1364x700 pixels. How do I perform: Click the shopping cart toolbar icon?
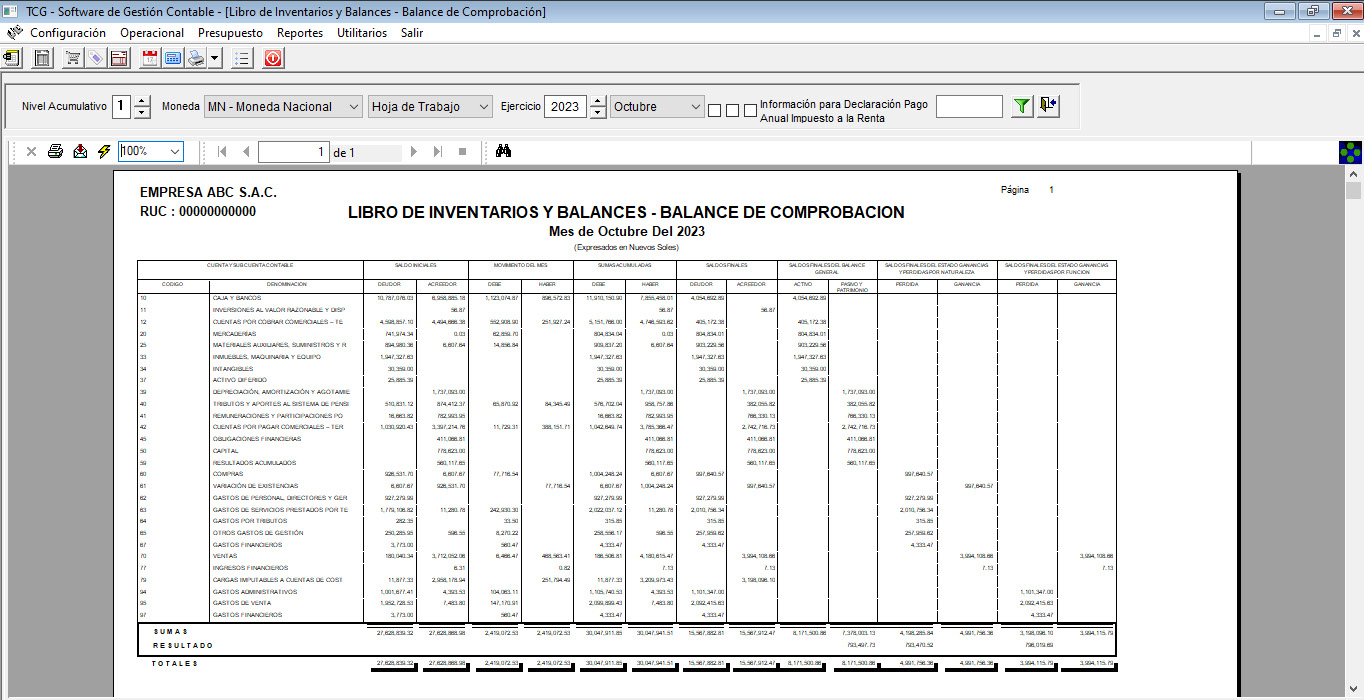[73, 59]
